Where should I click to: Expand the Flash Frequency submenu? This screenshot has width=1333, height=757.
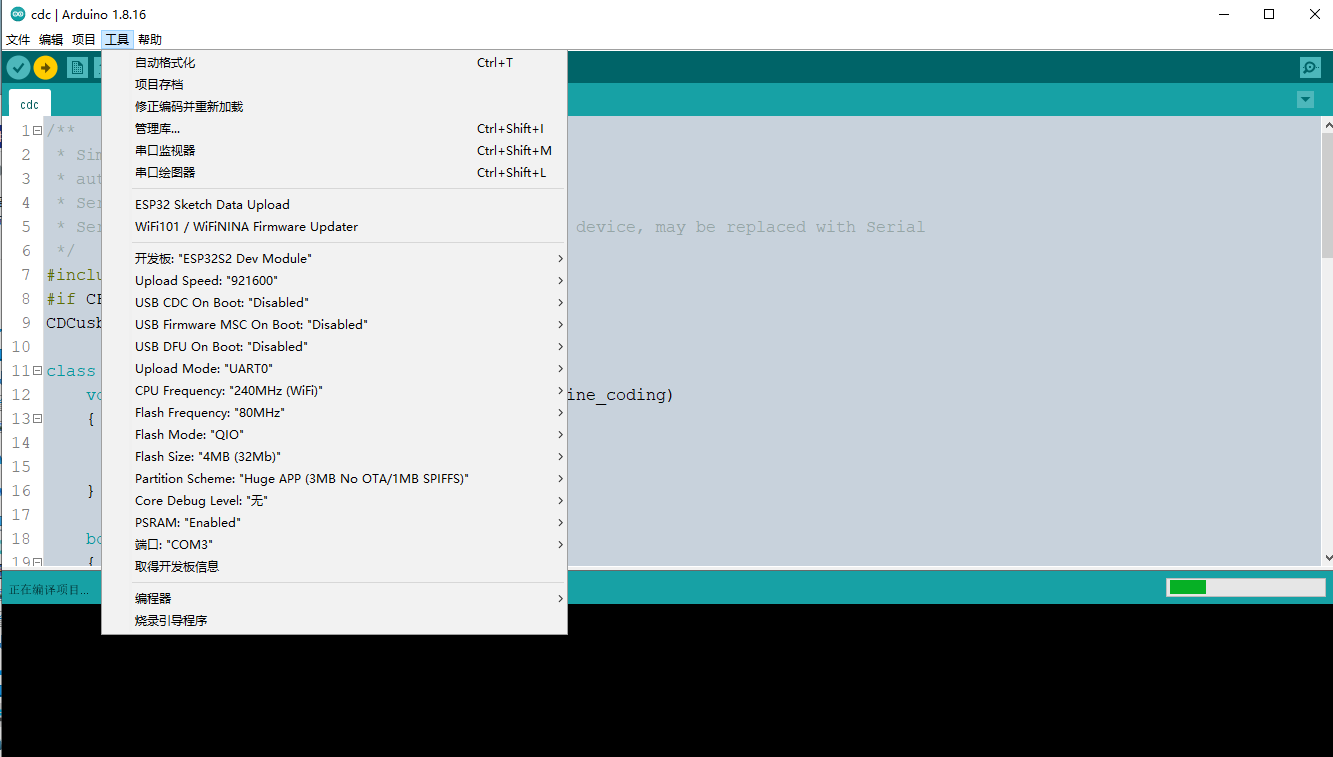[334, 413]
